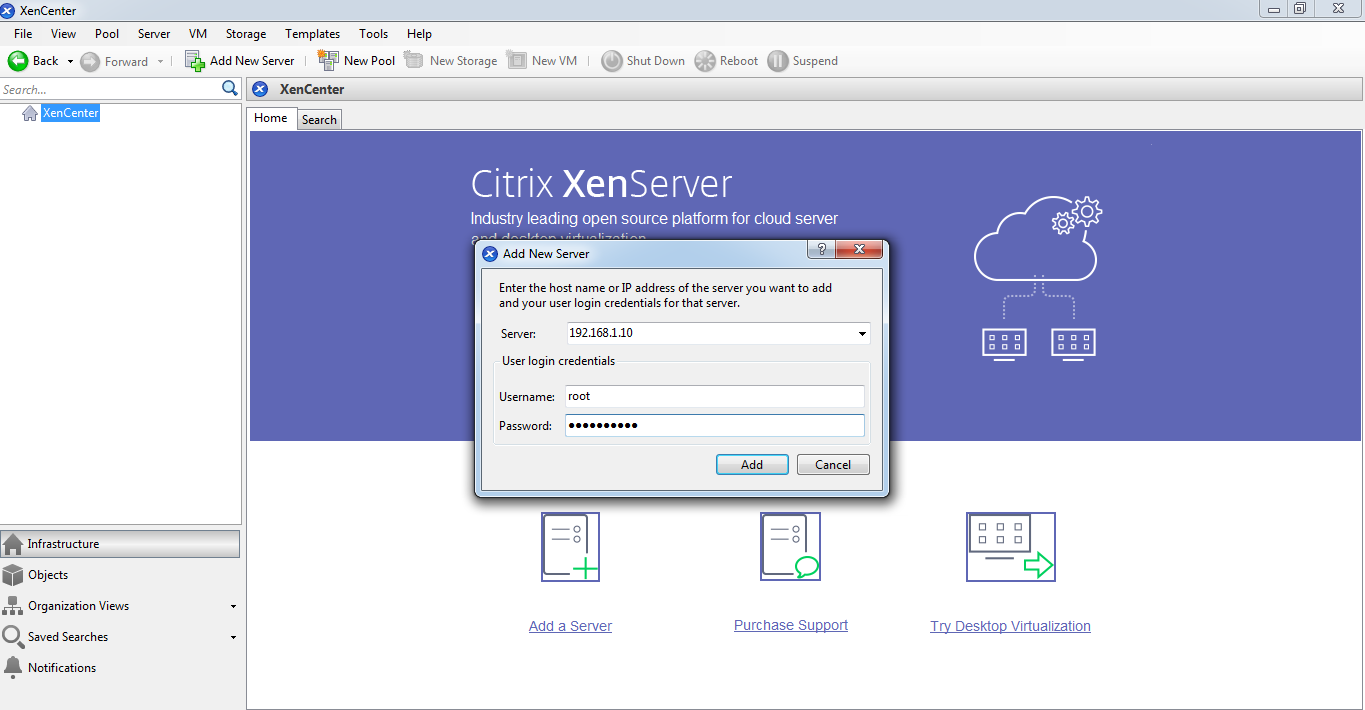Open the View menu

[x=63, y=34]
